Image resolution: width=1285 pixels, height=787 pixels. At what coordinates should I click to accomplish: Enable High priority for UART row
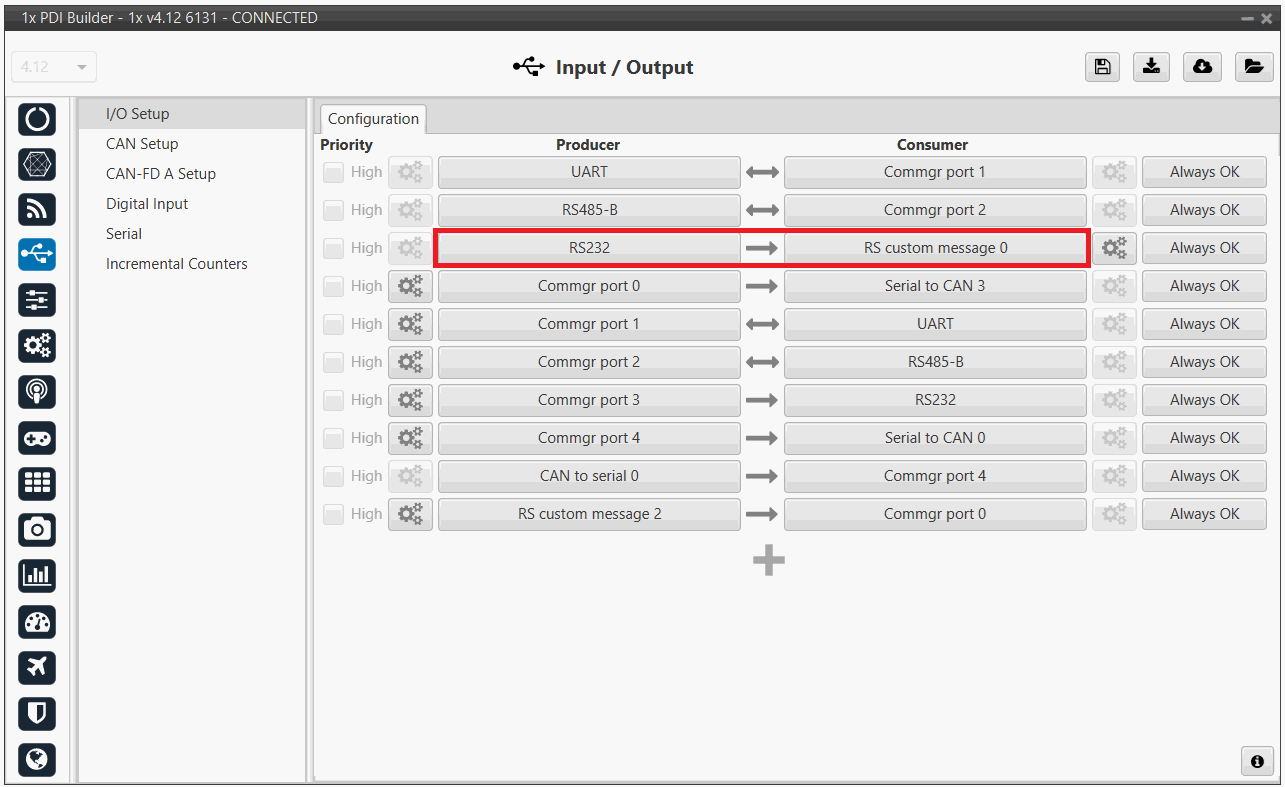tap(333, 172)
